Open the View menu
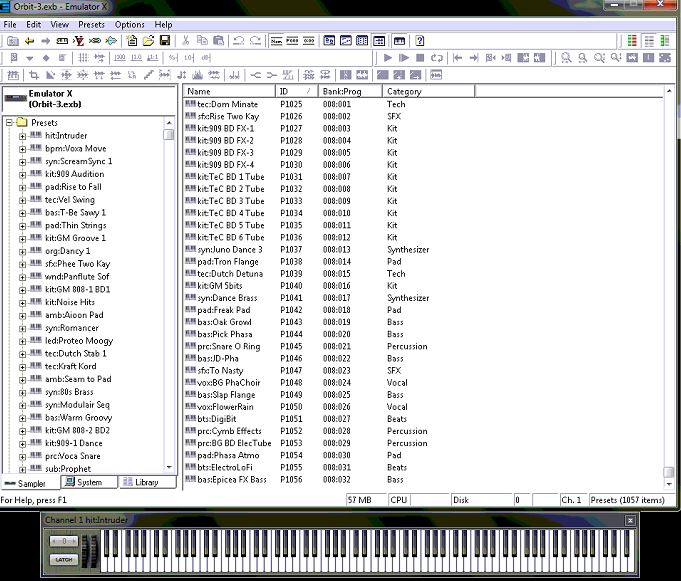Viewport: 681px width, 581px height. [60, 25]
